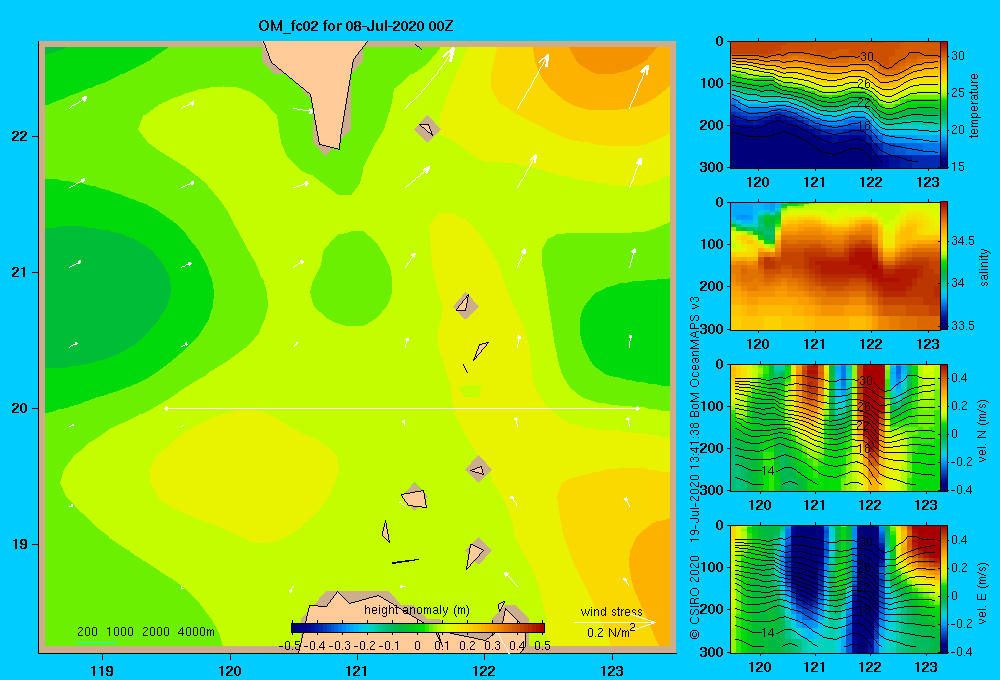Click the 'salinity' colorbar axis label

coord(984,267)
